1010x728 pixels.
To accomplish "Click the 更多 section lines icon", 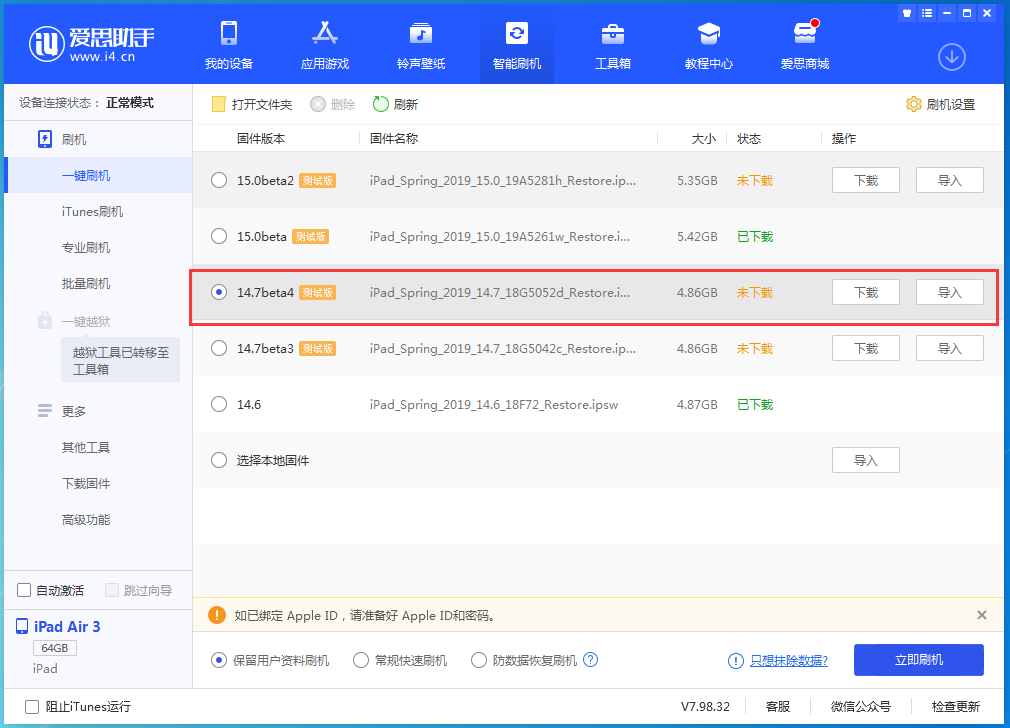I will (44, 410).
